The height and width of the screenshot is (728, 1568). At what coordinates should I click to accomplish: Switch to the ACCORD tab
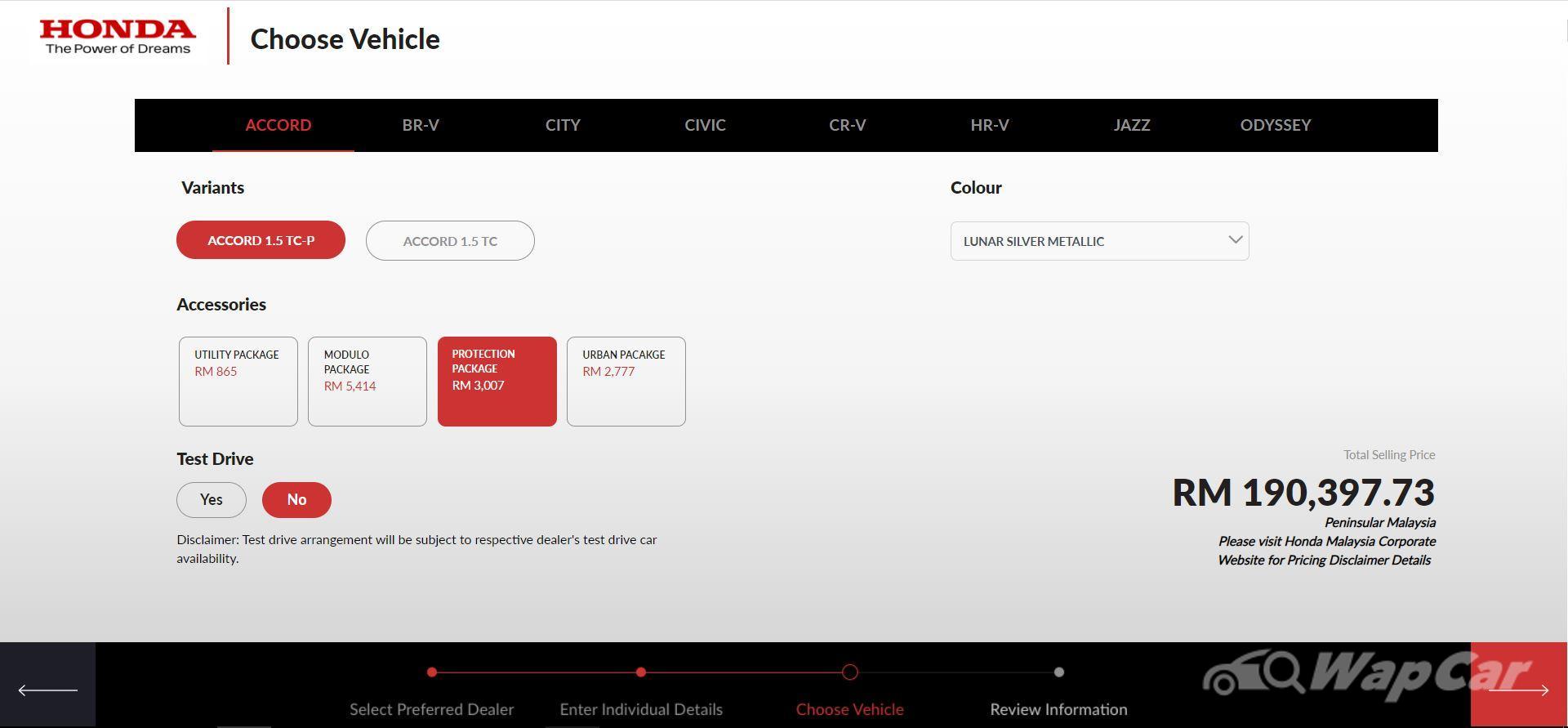coord(278,125)
